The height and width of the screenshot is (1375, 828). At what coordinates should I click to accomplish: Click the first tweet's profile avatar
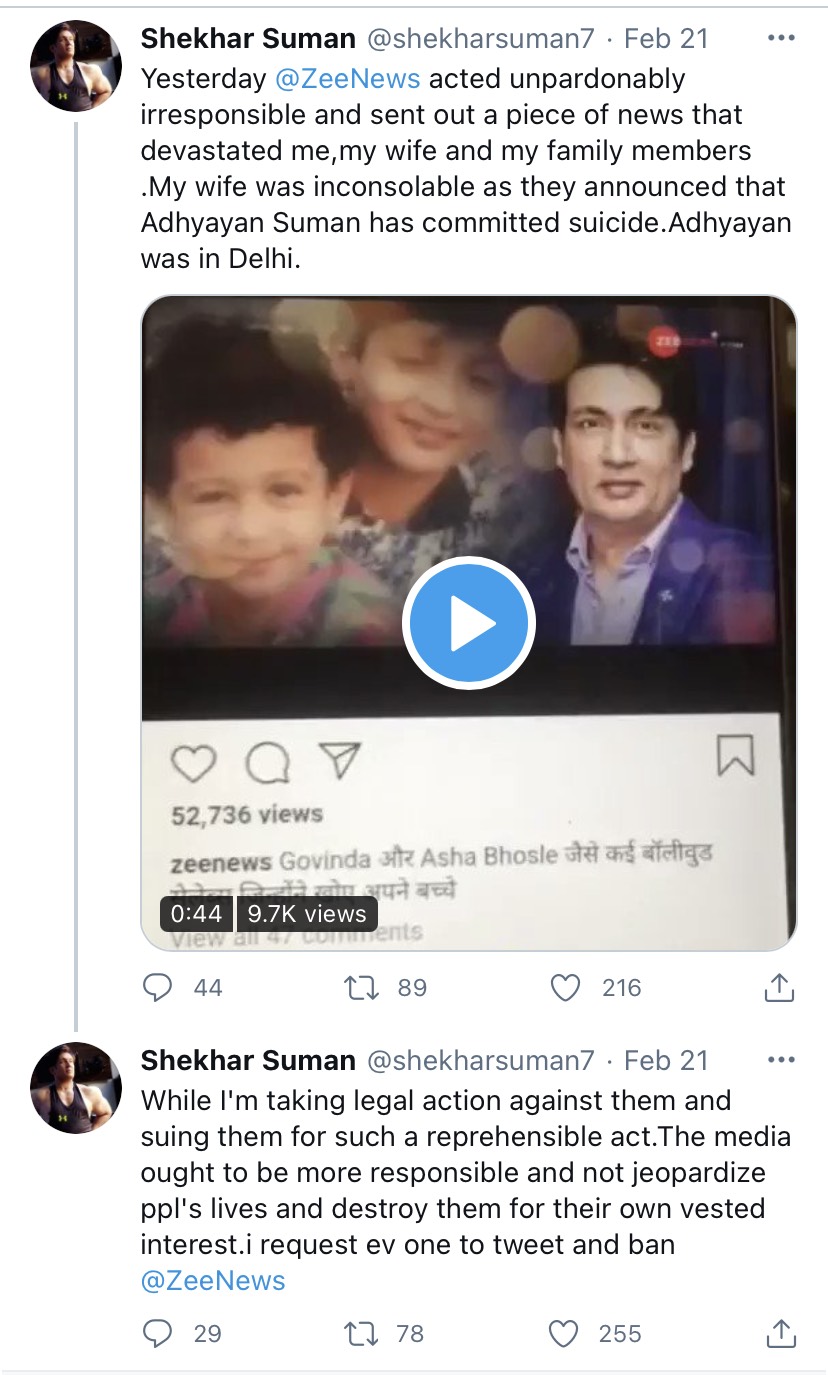click(76, 65)
